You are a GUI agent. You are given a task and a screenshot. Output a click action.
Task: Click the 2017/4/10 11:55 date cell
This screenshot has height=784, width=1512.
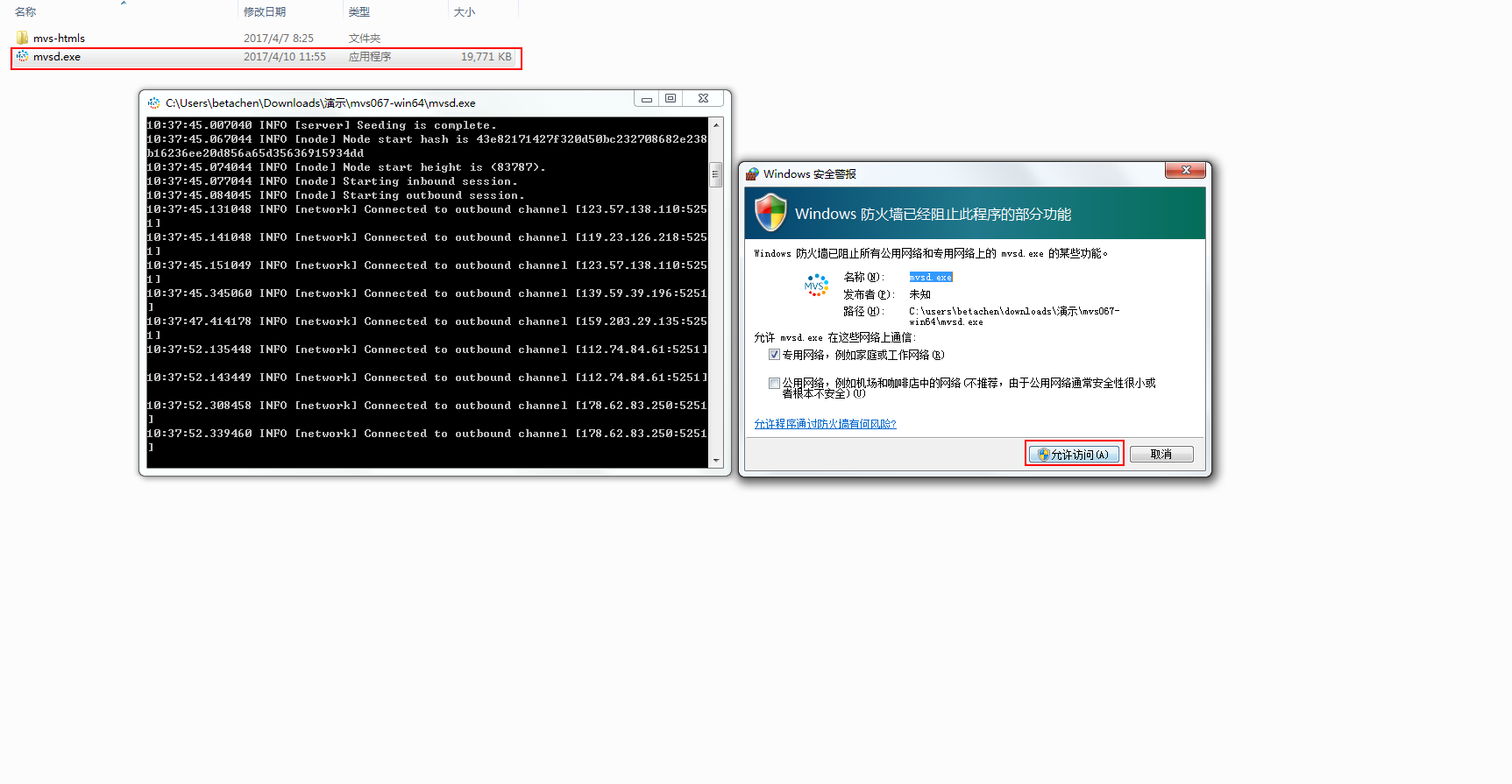click(285, 56)
